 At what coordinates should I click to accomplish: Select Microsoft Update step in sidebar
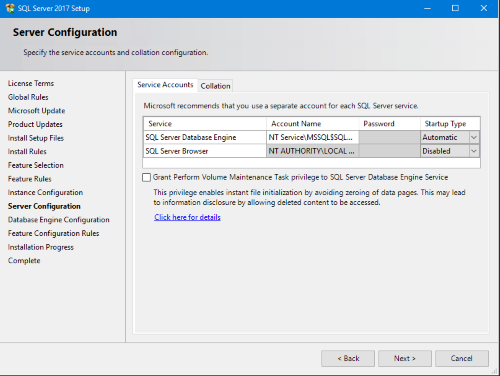coord(36,111)
